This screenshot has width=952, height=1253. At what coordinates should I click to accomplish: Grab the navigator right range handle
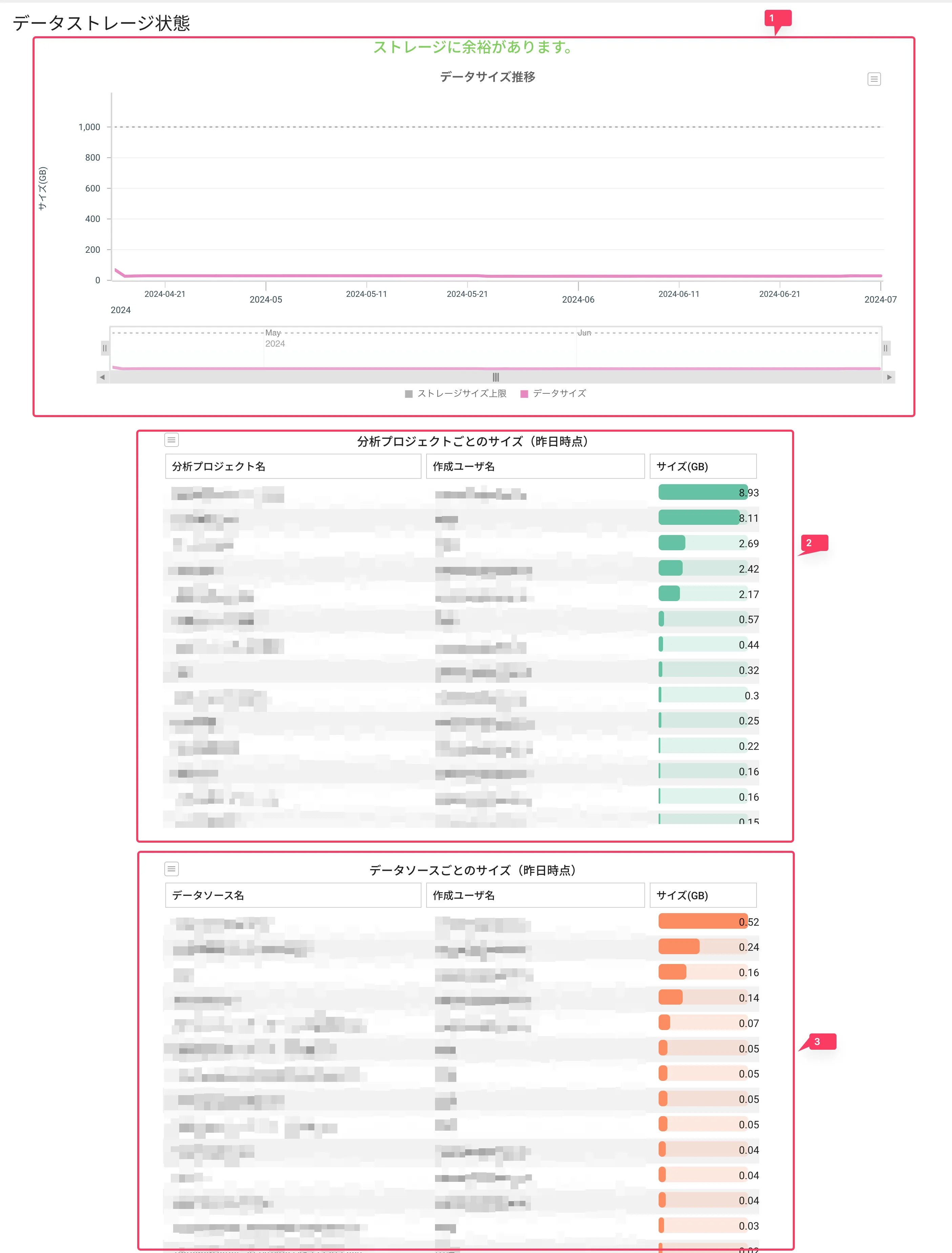[886, 348]
